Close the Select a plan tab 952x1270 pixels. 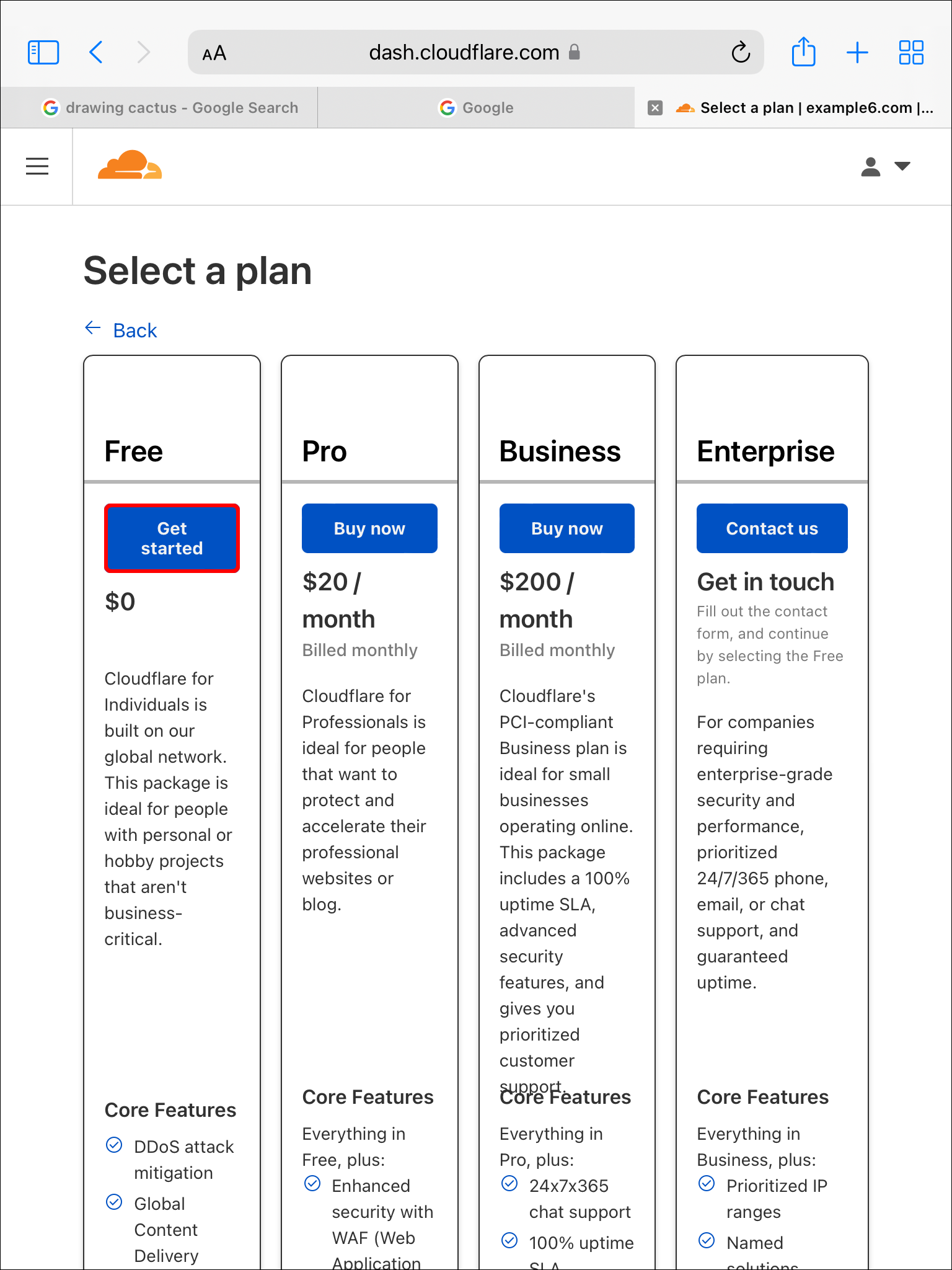(x=655, y=108)
